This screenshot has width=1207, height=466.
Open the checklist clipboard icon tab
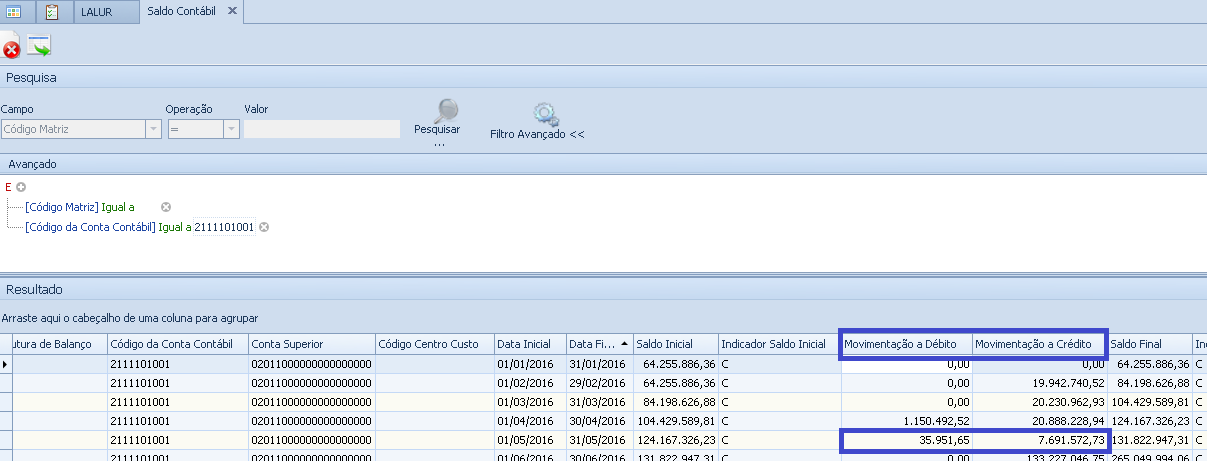pos(52,12)
